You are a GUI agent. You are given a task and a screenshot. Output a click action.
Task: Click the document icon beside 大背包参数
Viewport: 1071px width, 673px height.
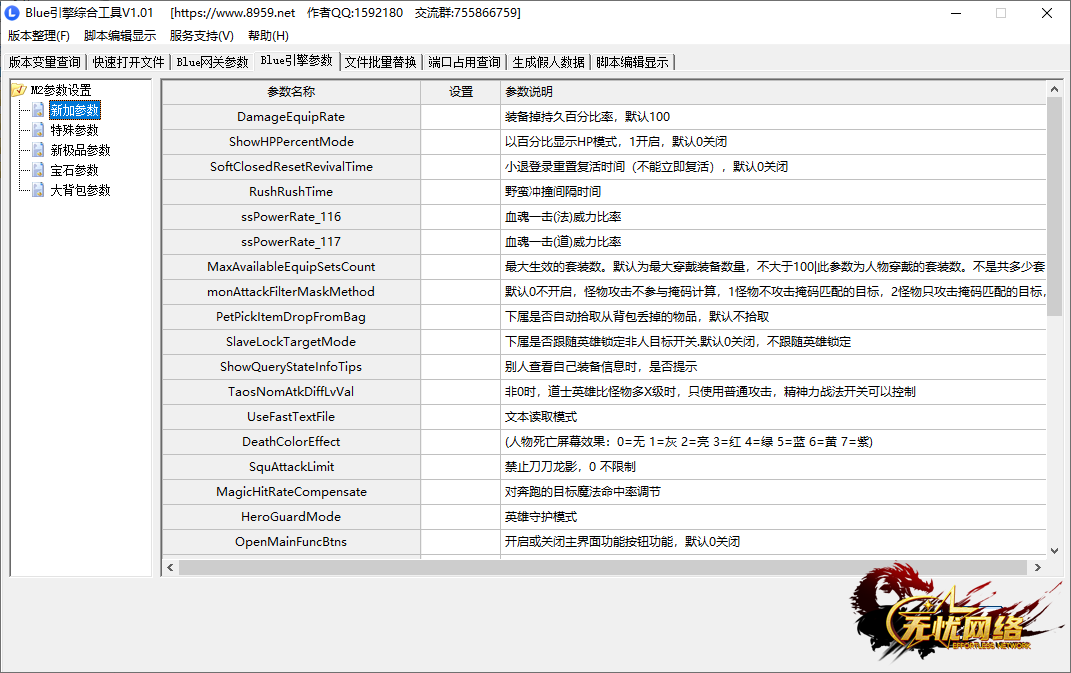point(38,190)
